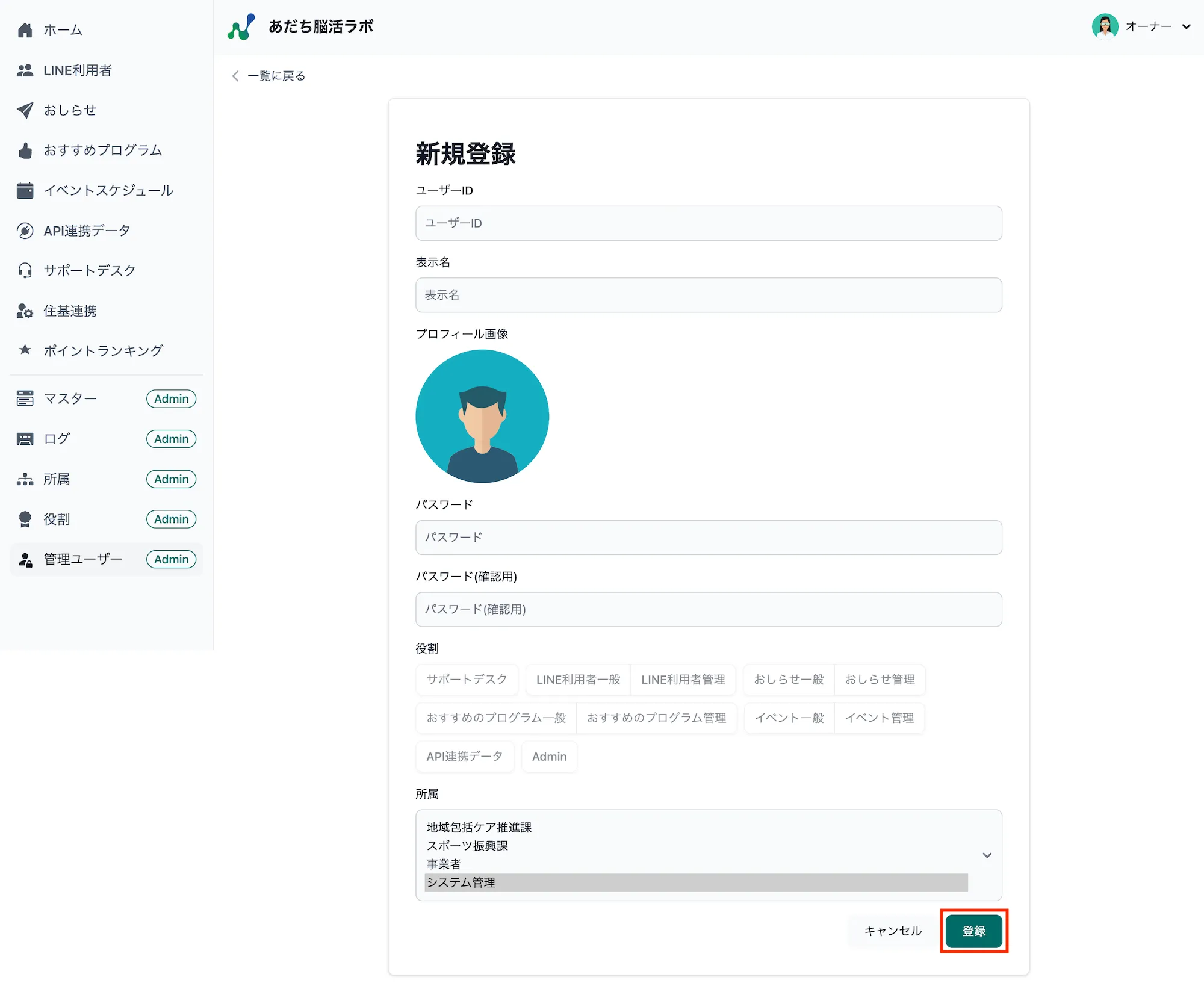Toggle the イベント管理 role
Screen dimensions: 1204x989
tap(879, 718)
